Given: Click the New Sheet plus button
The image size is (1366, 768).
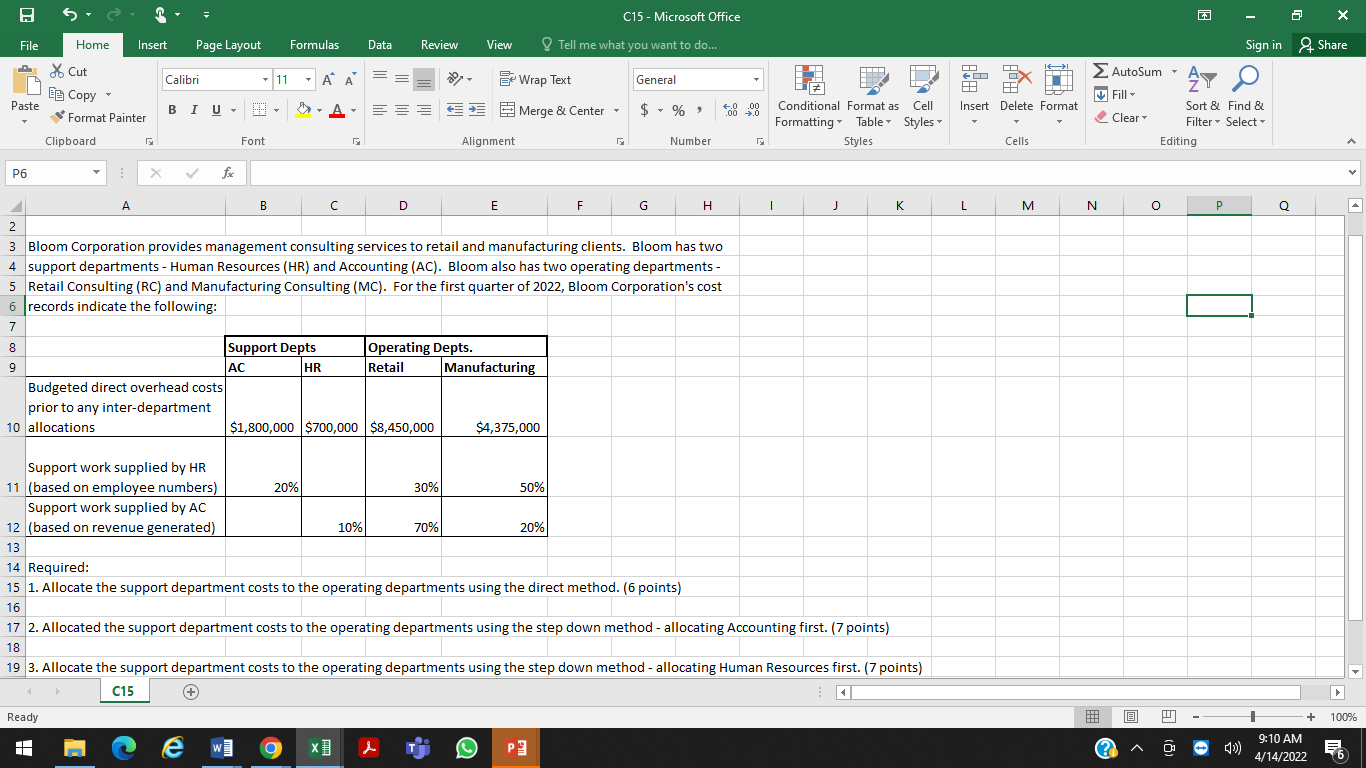Looking at the screenshot, I should pyautogui.click(x=190, y=690).
